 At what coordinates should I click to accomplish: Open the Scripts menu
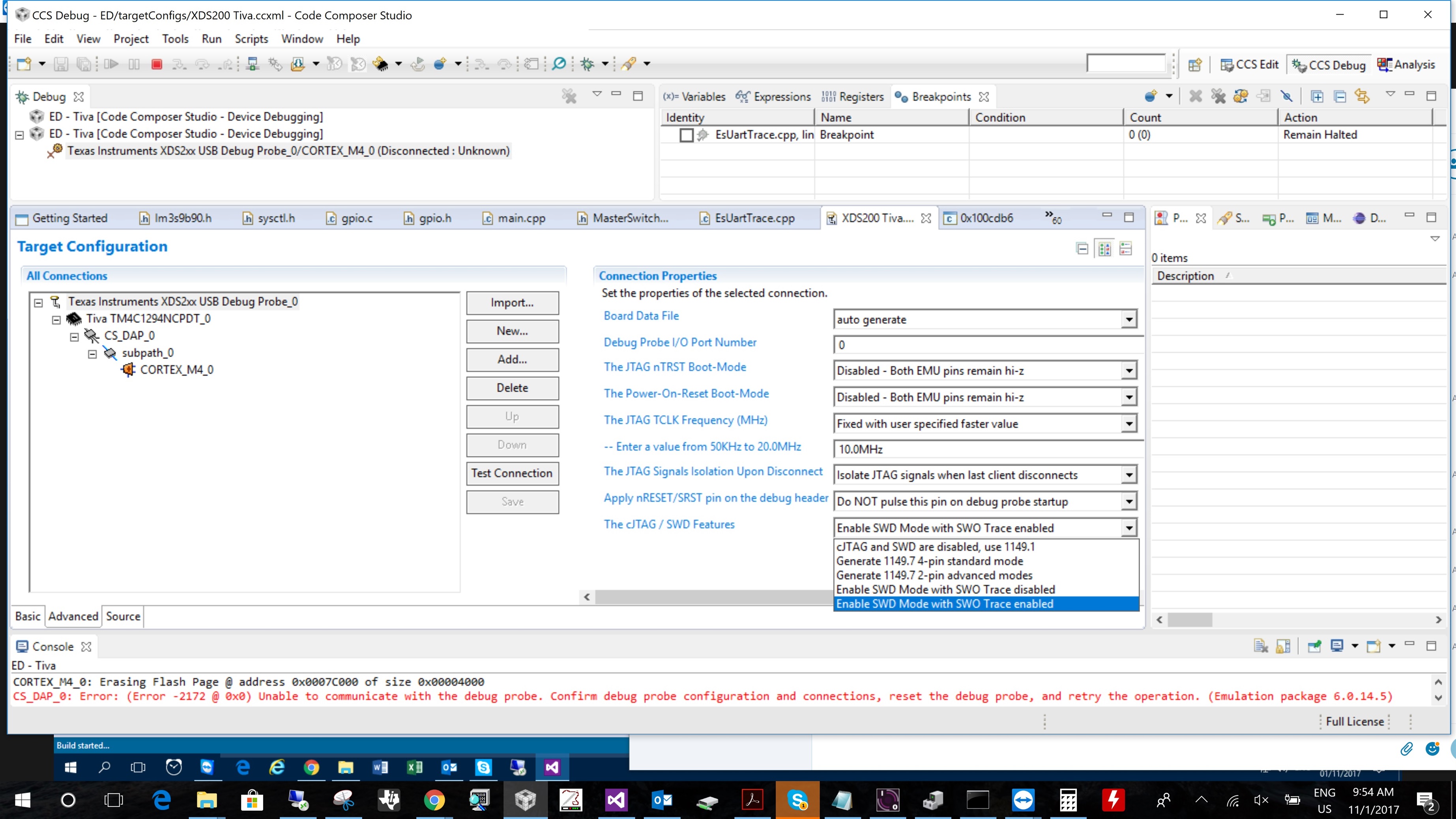(x=251, y=39)
